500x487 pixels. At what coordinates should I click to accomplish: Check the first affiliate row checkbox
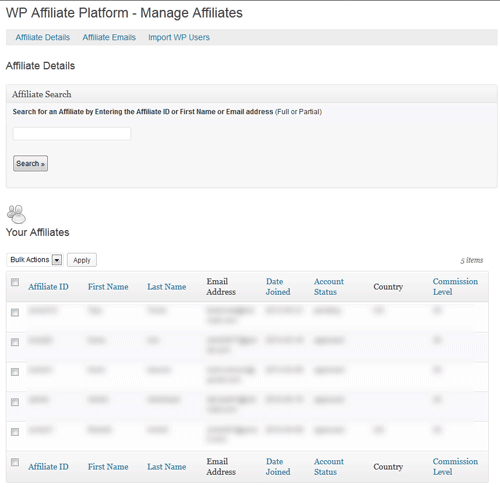(15, 312)
